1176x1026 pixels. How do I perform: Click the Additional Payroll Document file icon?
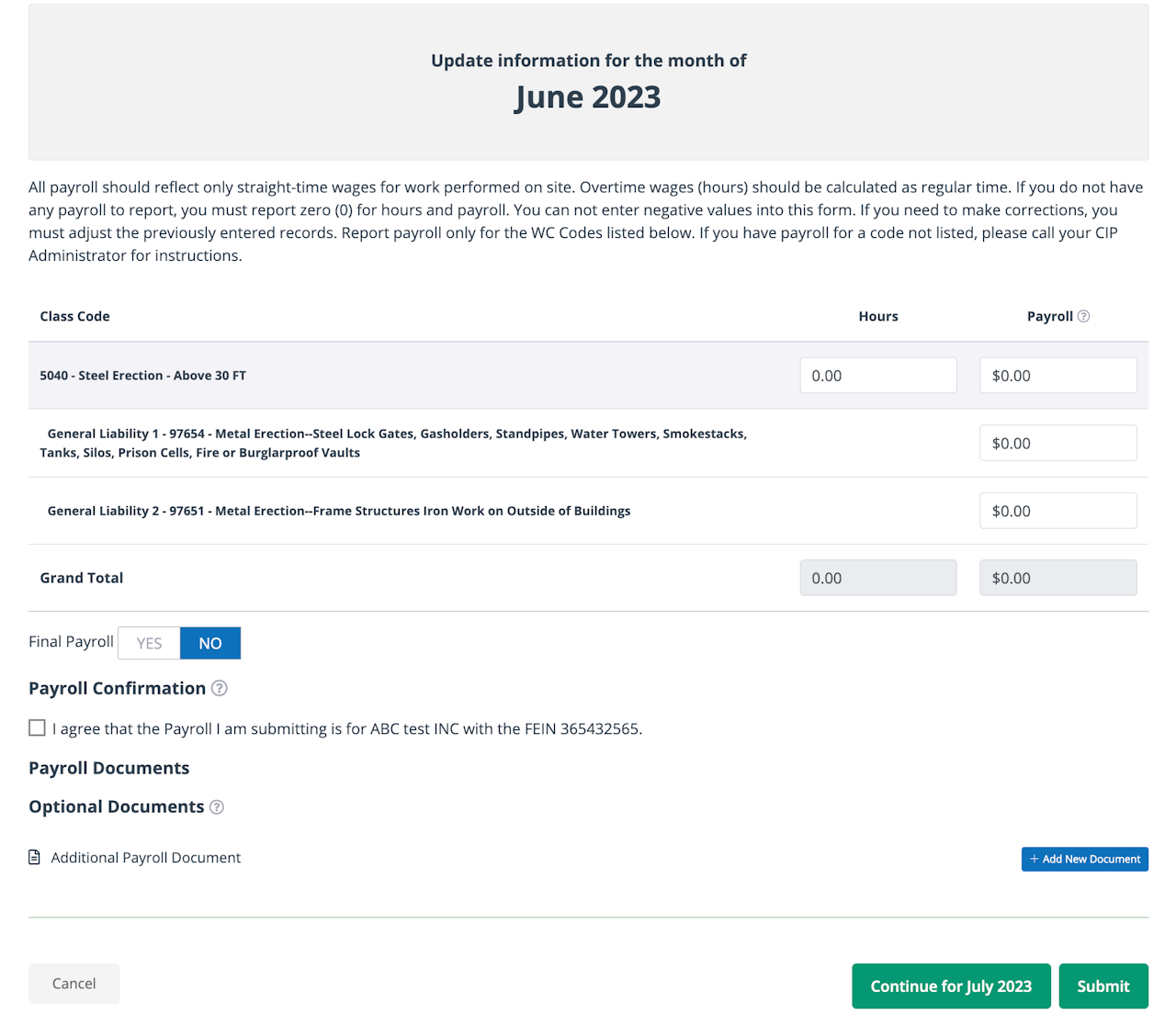click(x=35, y=857)
